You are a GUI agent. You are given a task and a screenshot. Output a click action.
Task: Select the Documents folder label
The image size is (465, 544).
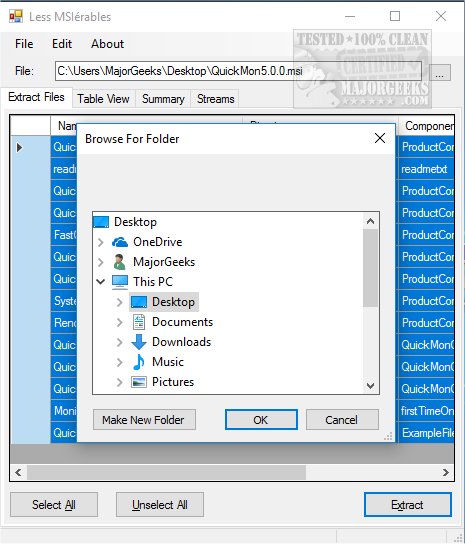click(x=183, y=322)
